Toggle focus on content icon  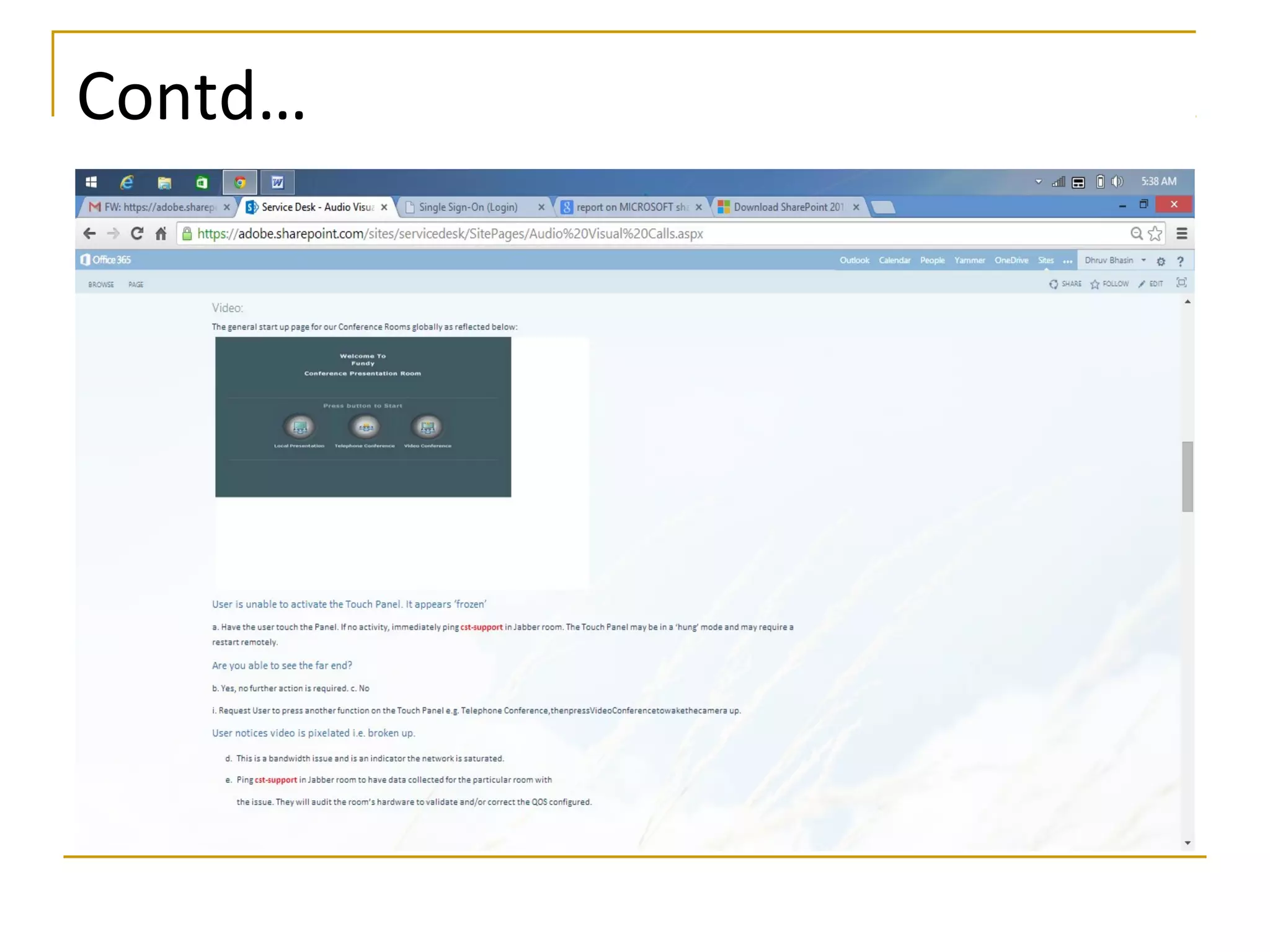[x=1181, y=283]
